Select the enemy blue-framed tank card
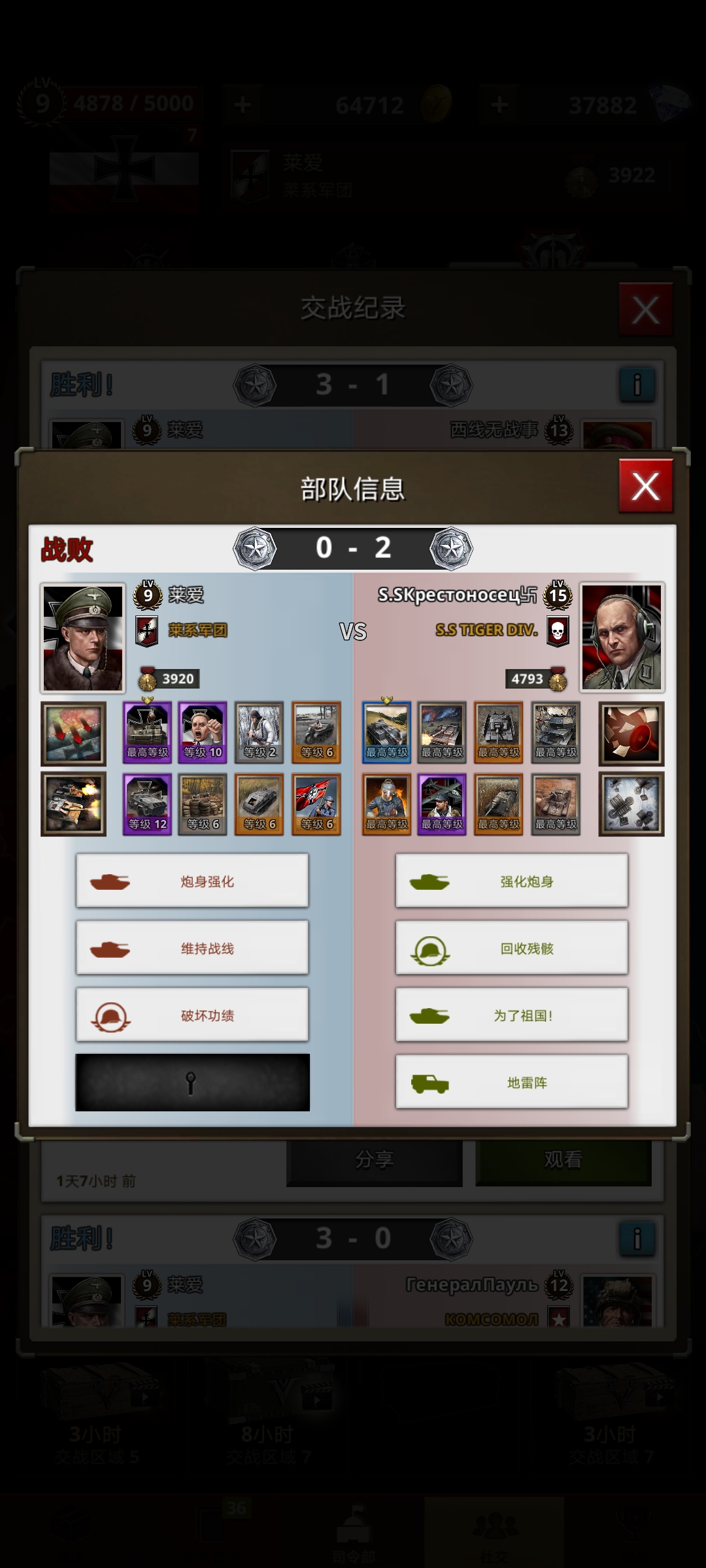 [386, 732]
